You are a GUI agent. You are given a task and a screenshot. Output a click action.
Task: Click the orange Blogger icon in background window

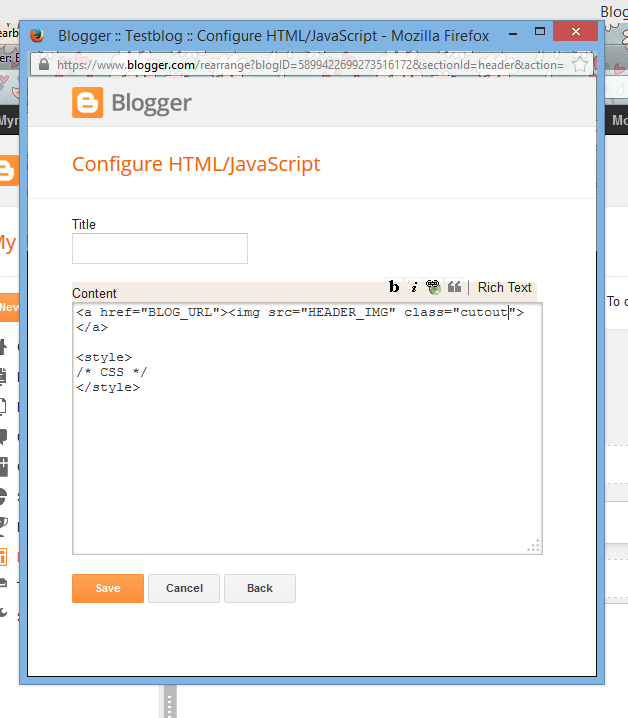coord(9,170)
